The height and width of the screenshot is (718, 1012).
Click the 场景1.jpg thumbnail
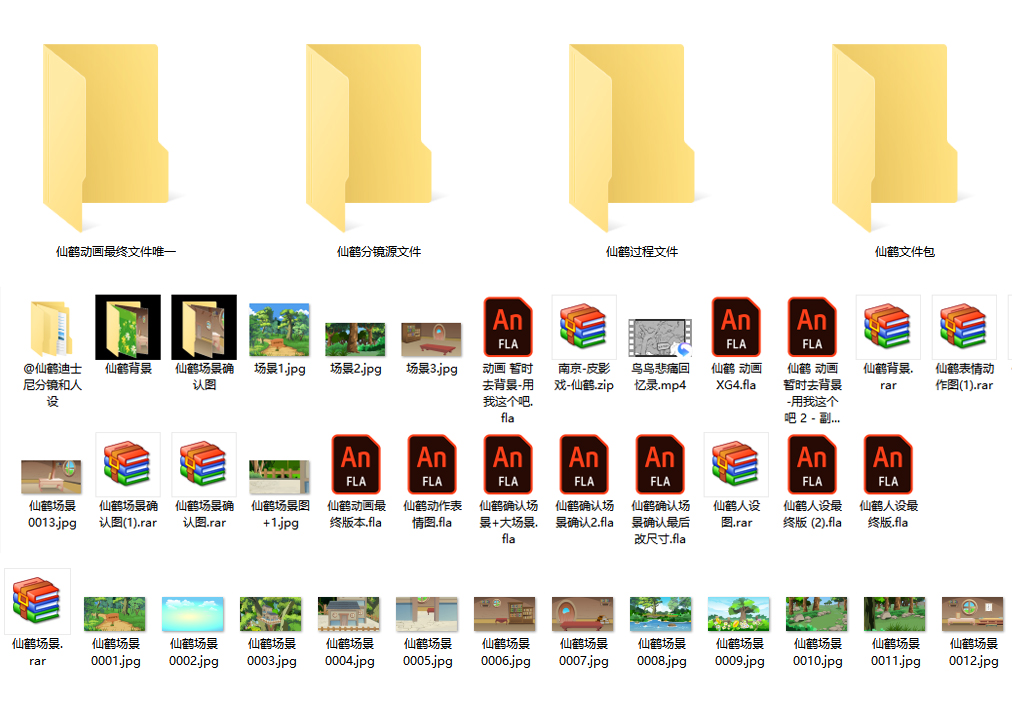[x=280, y=331]
